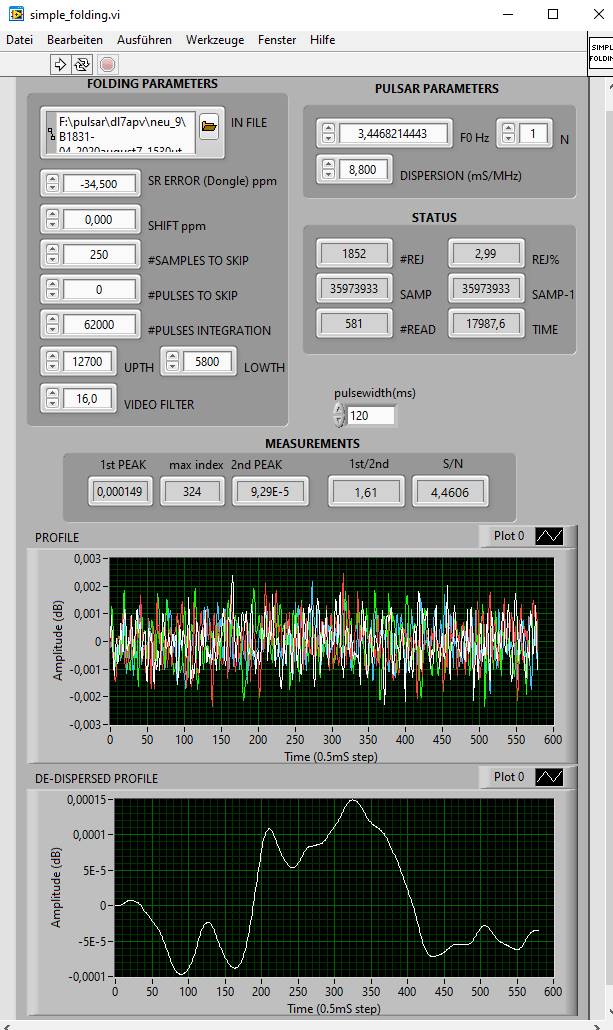This screenshot has width=613, height=1030.
Task: Click the #SAMPLES TO SKIP field 250
Action: [x=99, y=254]
